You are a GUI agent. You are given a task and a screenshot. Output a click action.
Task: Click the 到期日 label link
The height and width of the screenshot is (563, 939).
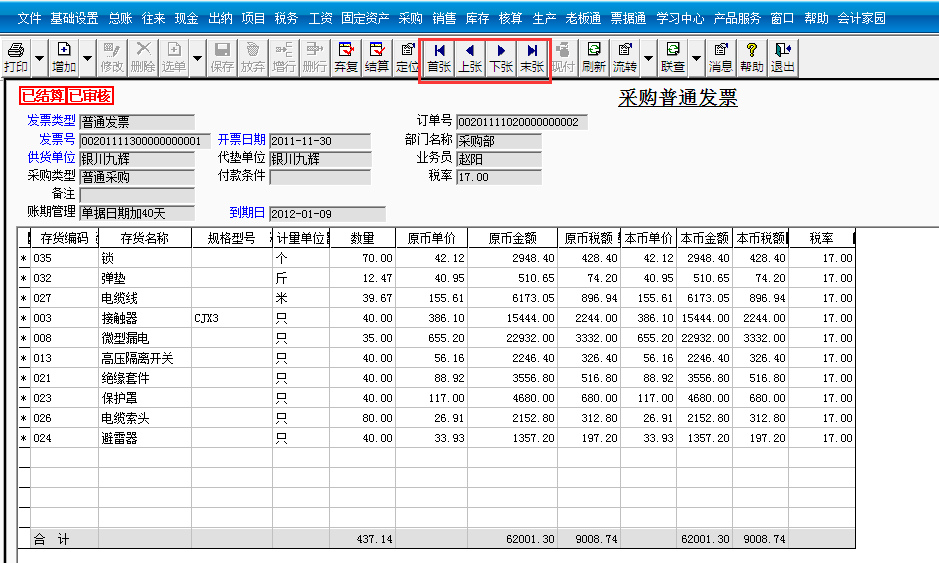[x=247, y=213]
